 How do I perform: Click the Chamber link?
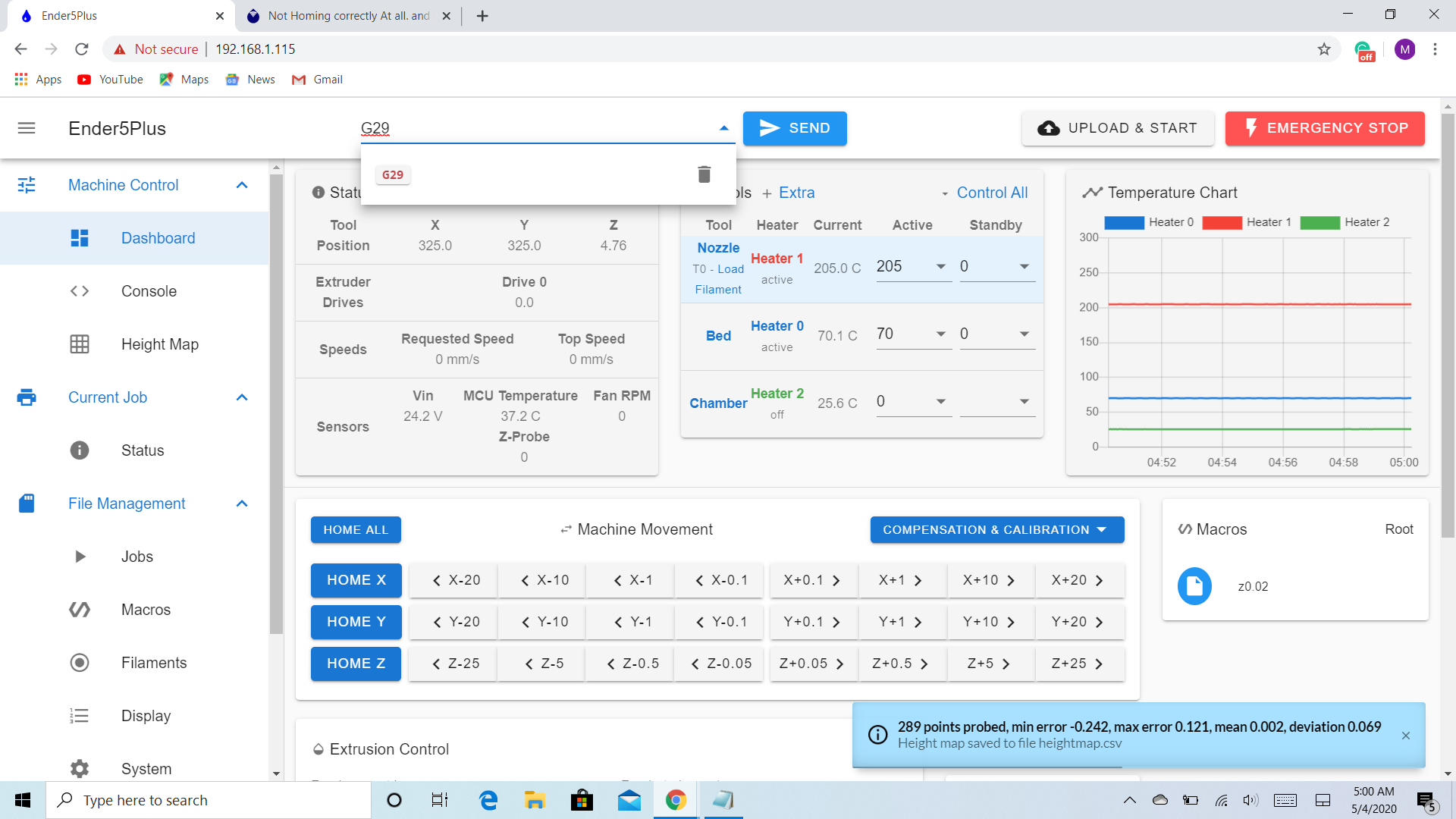tap(718, 403)
